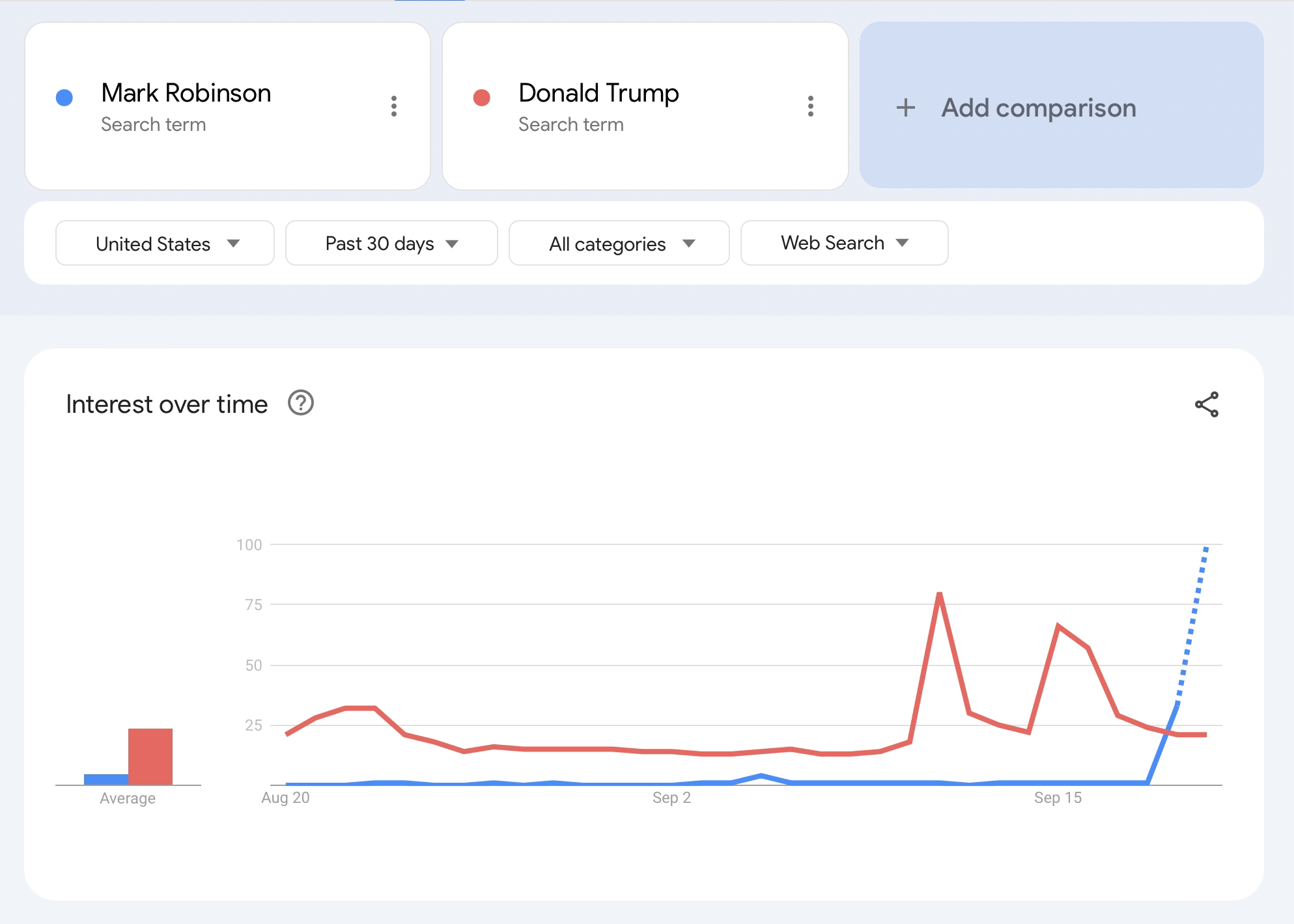Open Mark Robinson term options menu

point(393,106)
